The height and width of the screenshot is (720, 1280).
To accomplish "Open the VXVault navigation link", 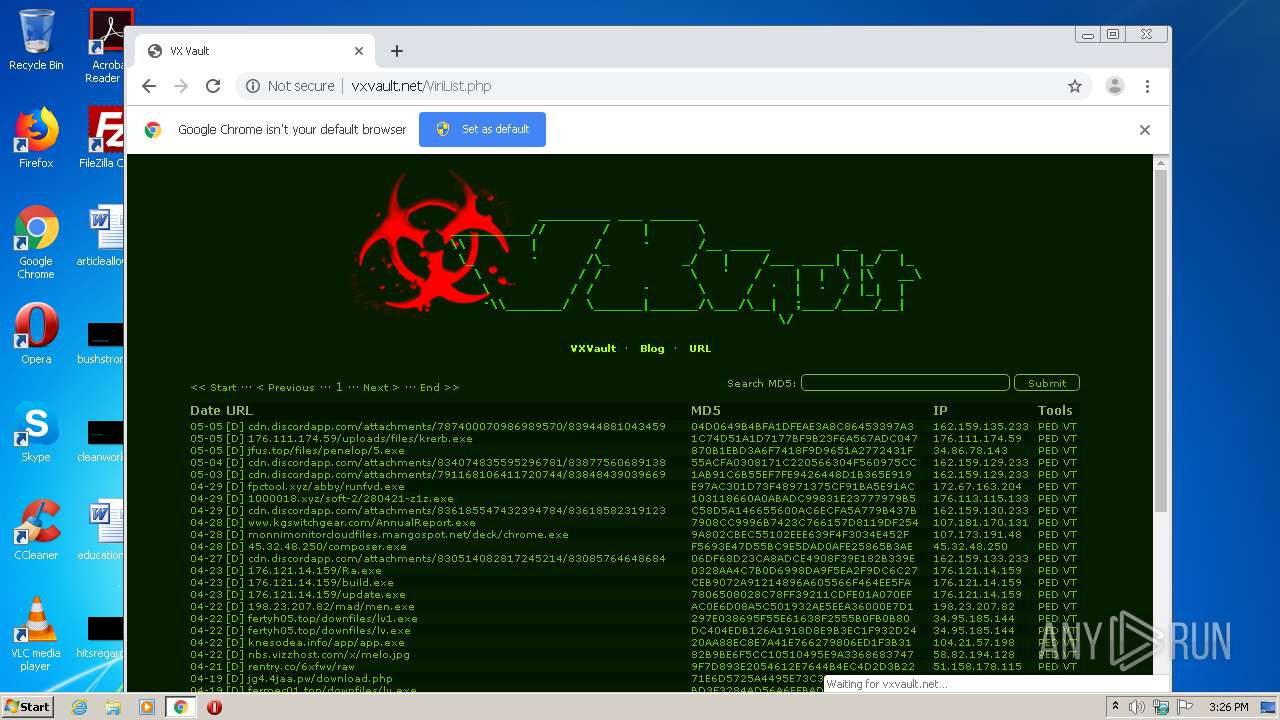I will pos(593,349).
